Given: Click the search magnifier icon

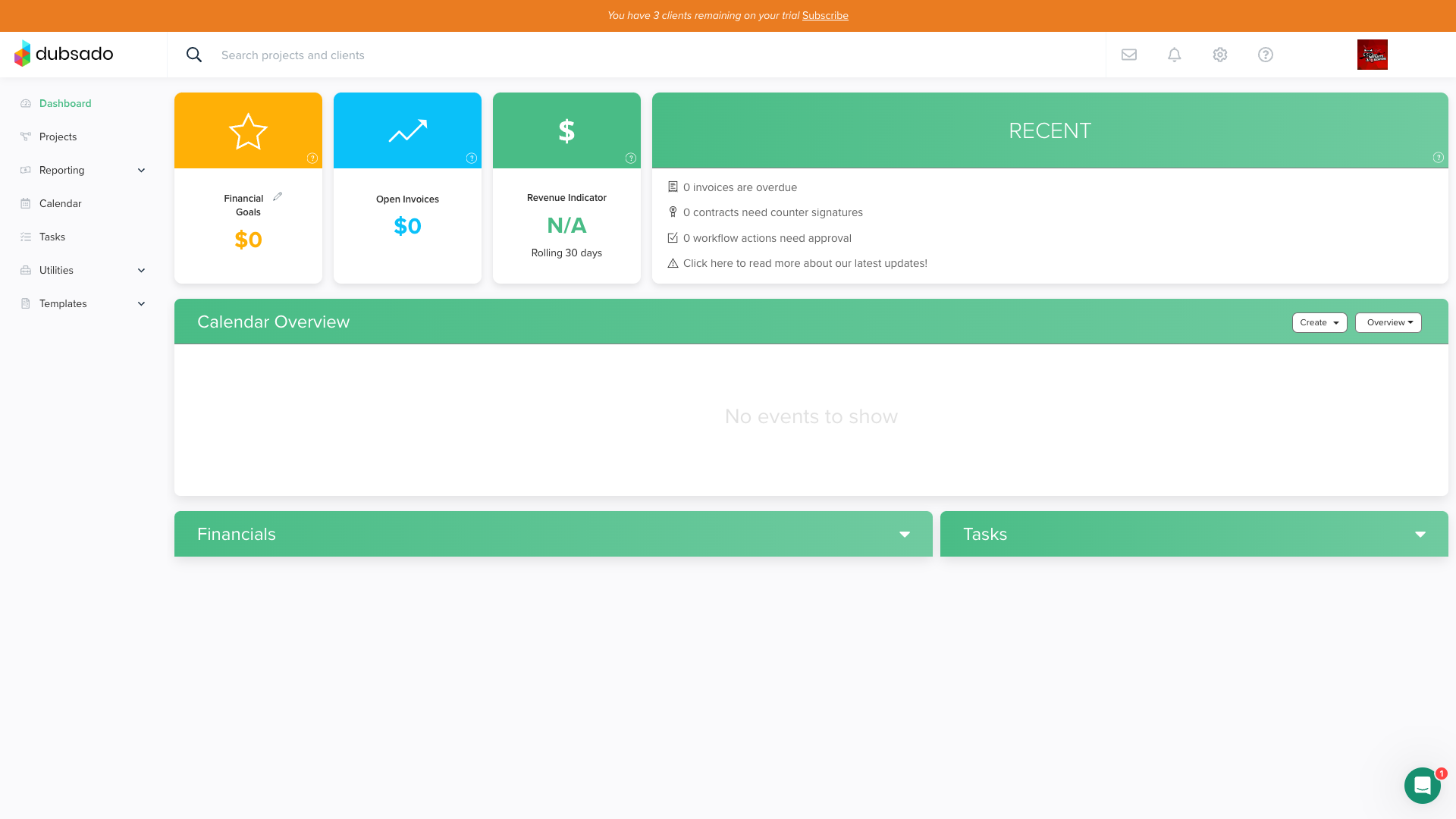Looking at the screenshot, I should coord(194,55).
